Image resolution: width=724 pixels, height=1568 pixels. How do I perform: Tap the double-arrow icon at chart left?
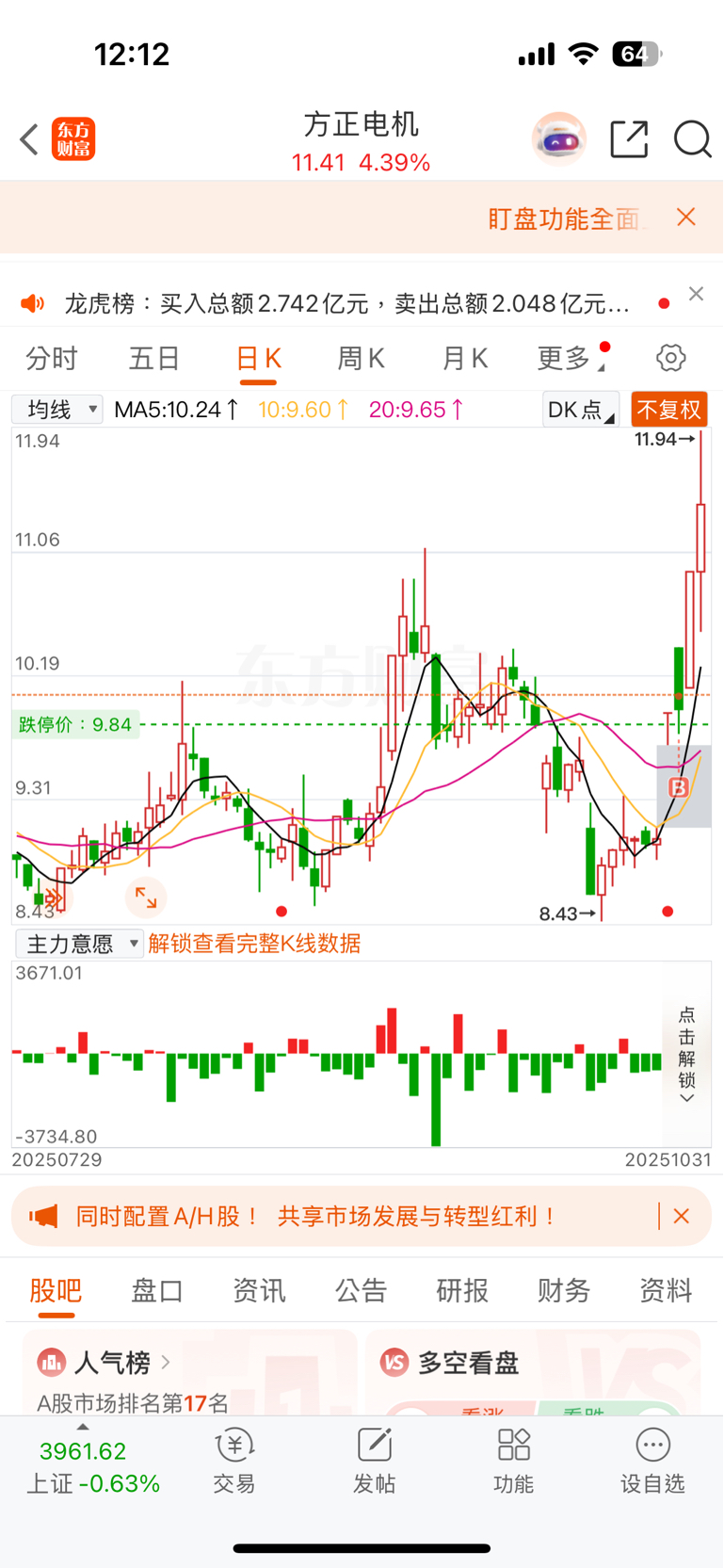(54, 898)
